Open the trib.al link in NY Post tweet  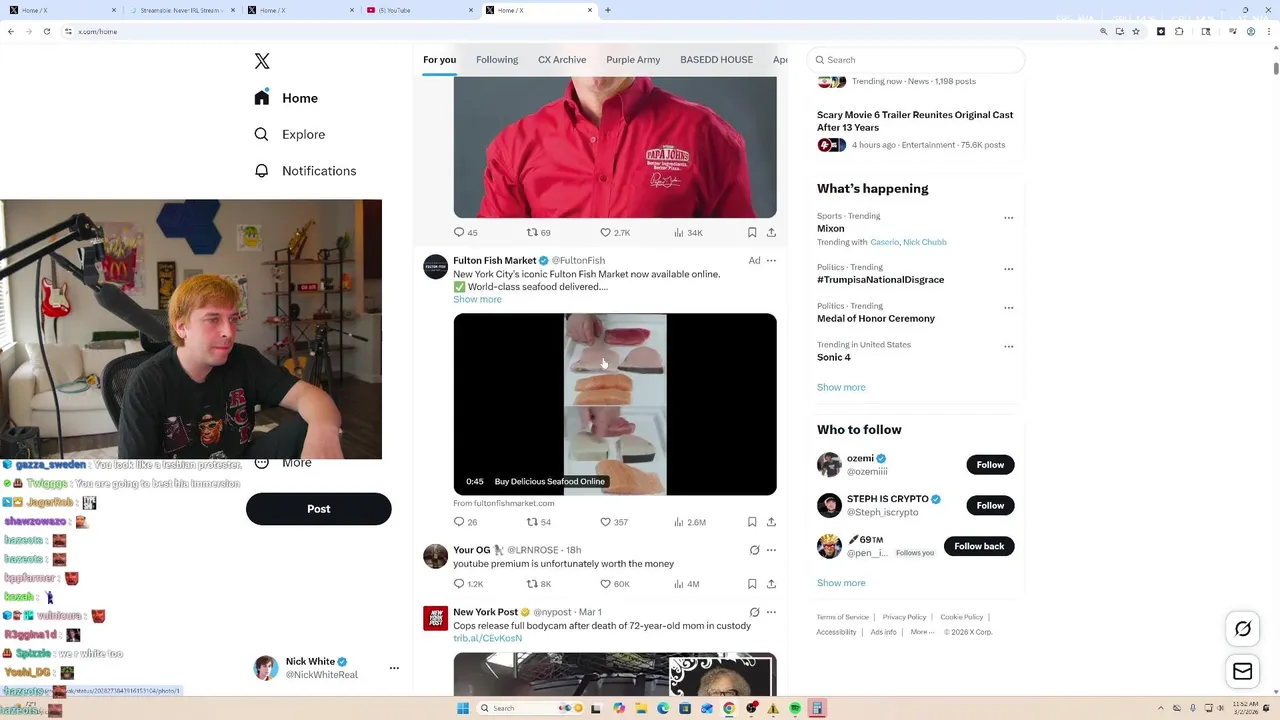coord(487,638)
